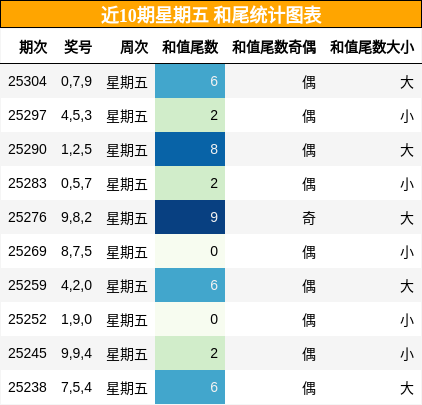Click tail value 6 in row 25238
This screenshot has height=405, width=422.
190,387
